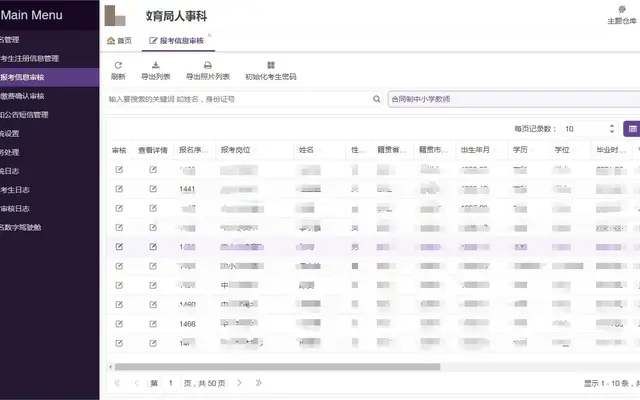This screenshot has width=640, height=400.
Task: Click the 每页记录数 stepper arrows
Action: (x=611, y=129)
